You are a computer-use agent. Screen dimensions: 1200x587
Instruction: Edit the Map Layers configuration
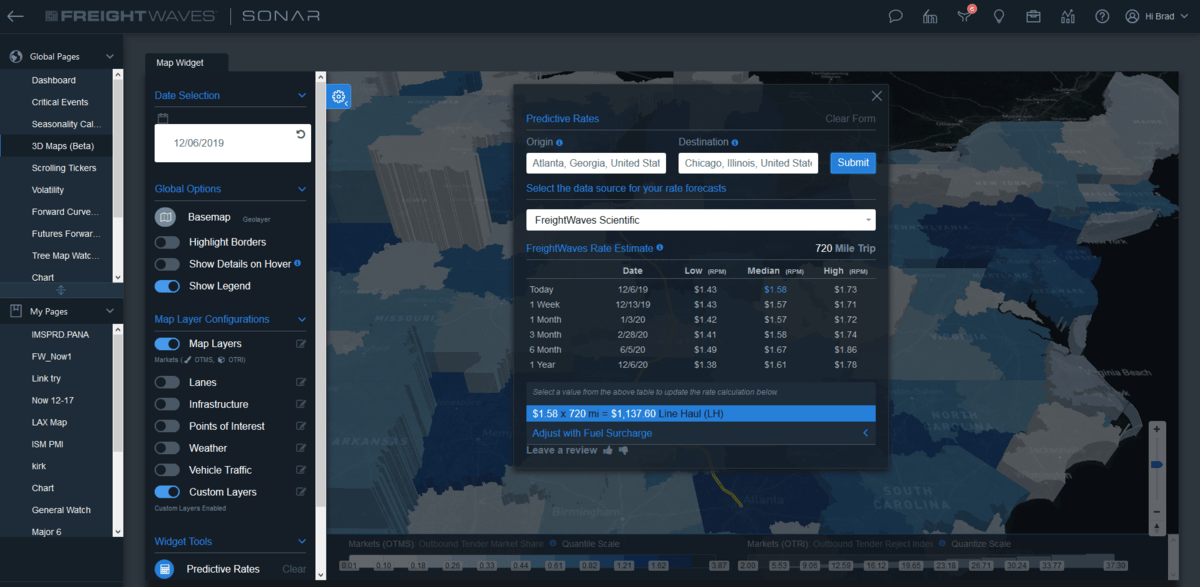click(x=301, y=344)
